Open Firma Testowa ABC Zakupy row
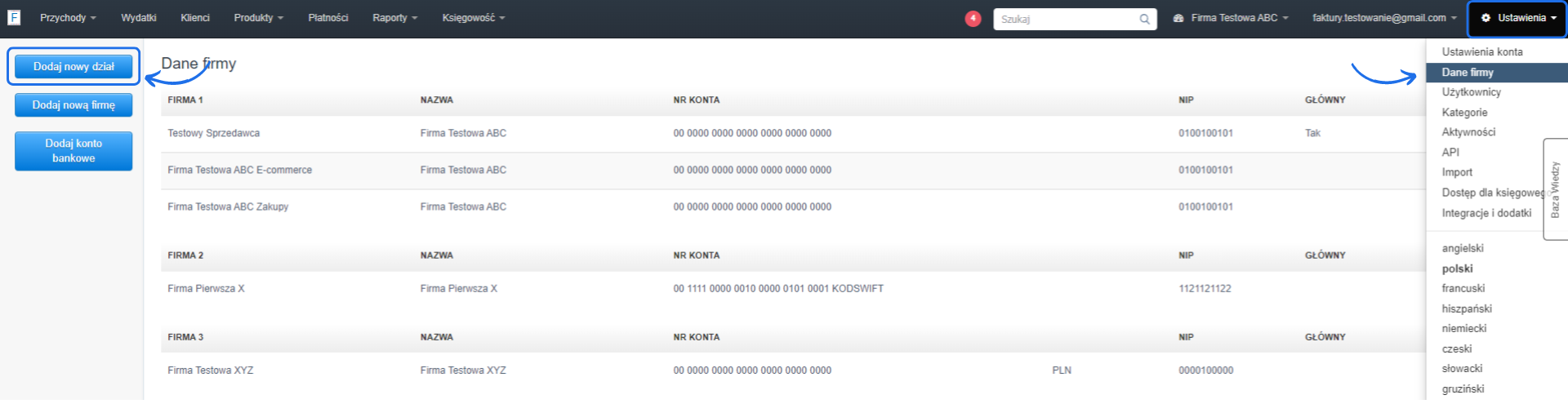The width and height of the screenshot is (1568, 404). (x=228, y=206)
